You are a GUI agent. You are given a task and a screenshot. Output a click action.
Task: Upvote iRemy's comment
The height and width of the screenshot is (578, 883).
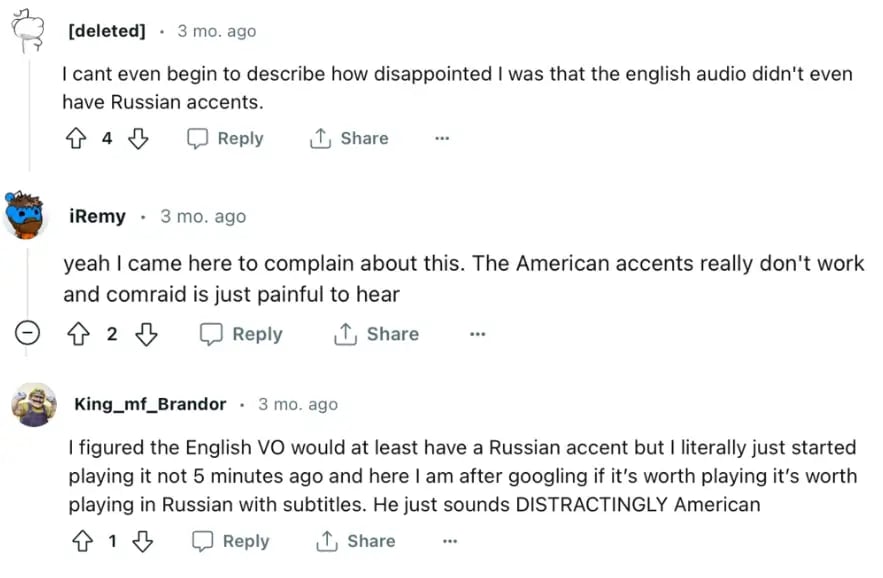tap(77, 334)
